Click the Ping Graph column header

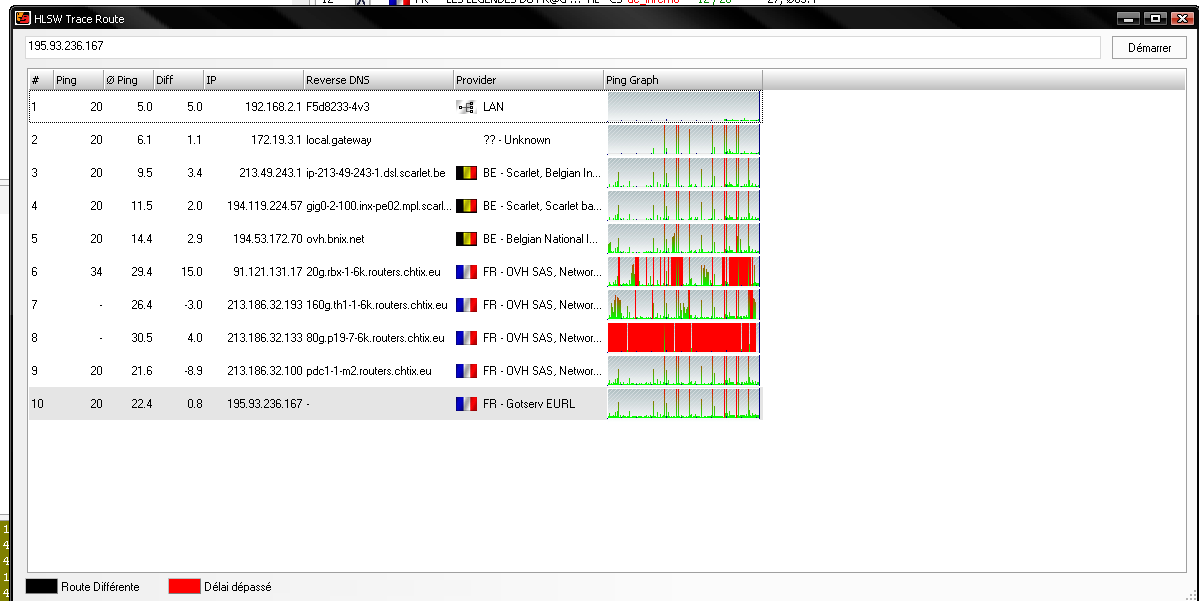[682, 80]
